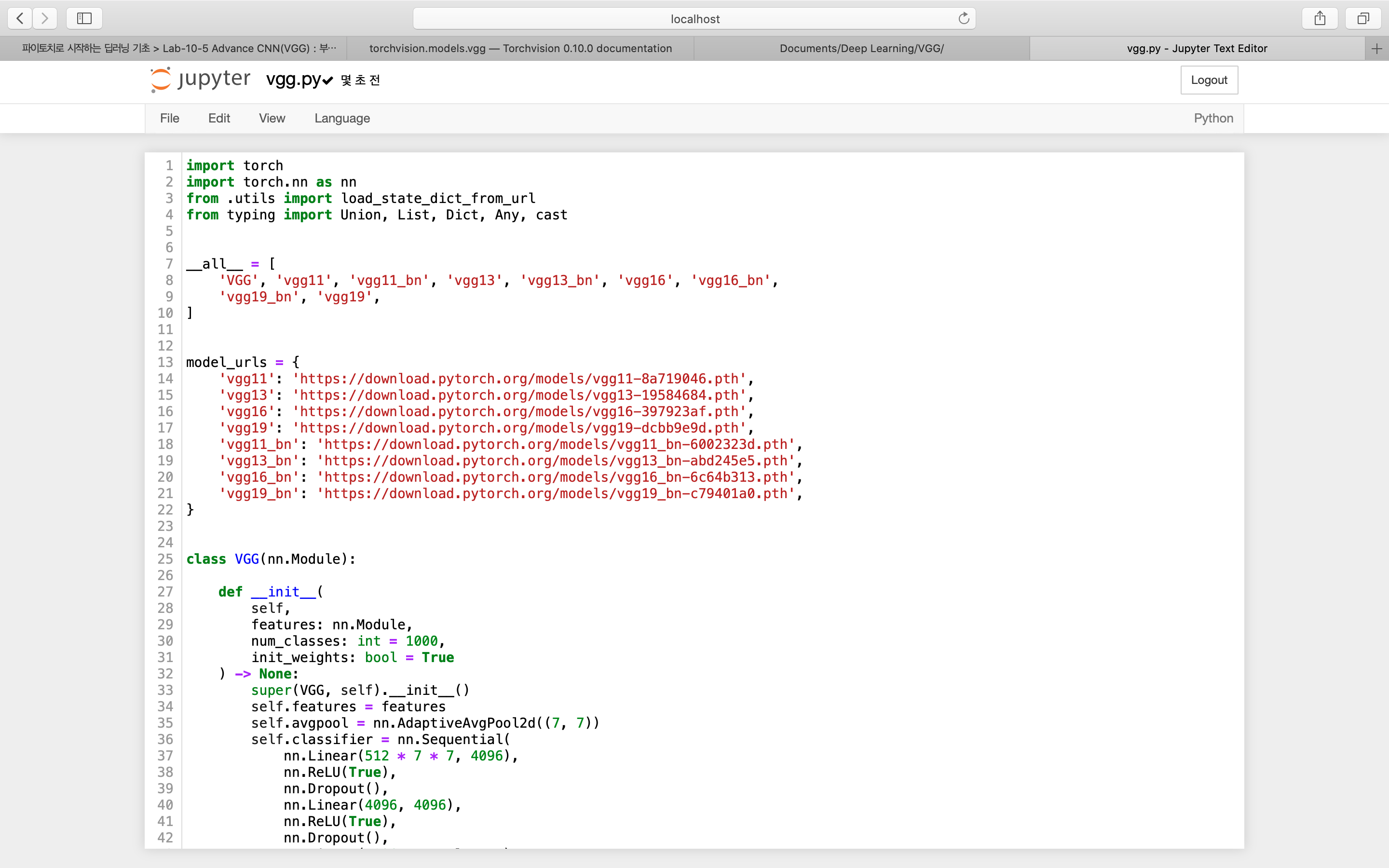This screenshot has height=868, width=1389.
Task: Click 'nn.Linear(512 * 7 * 7, 4096)' line
Action: (401, 756)
